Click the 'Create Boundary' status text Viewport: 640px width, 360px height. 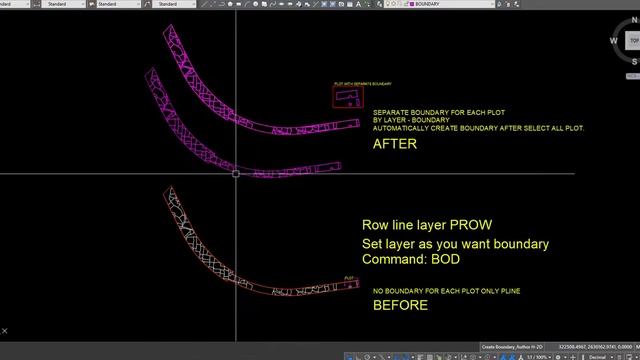click(x=512, y=347)
